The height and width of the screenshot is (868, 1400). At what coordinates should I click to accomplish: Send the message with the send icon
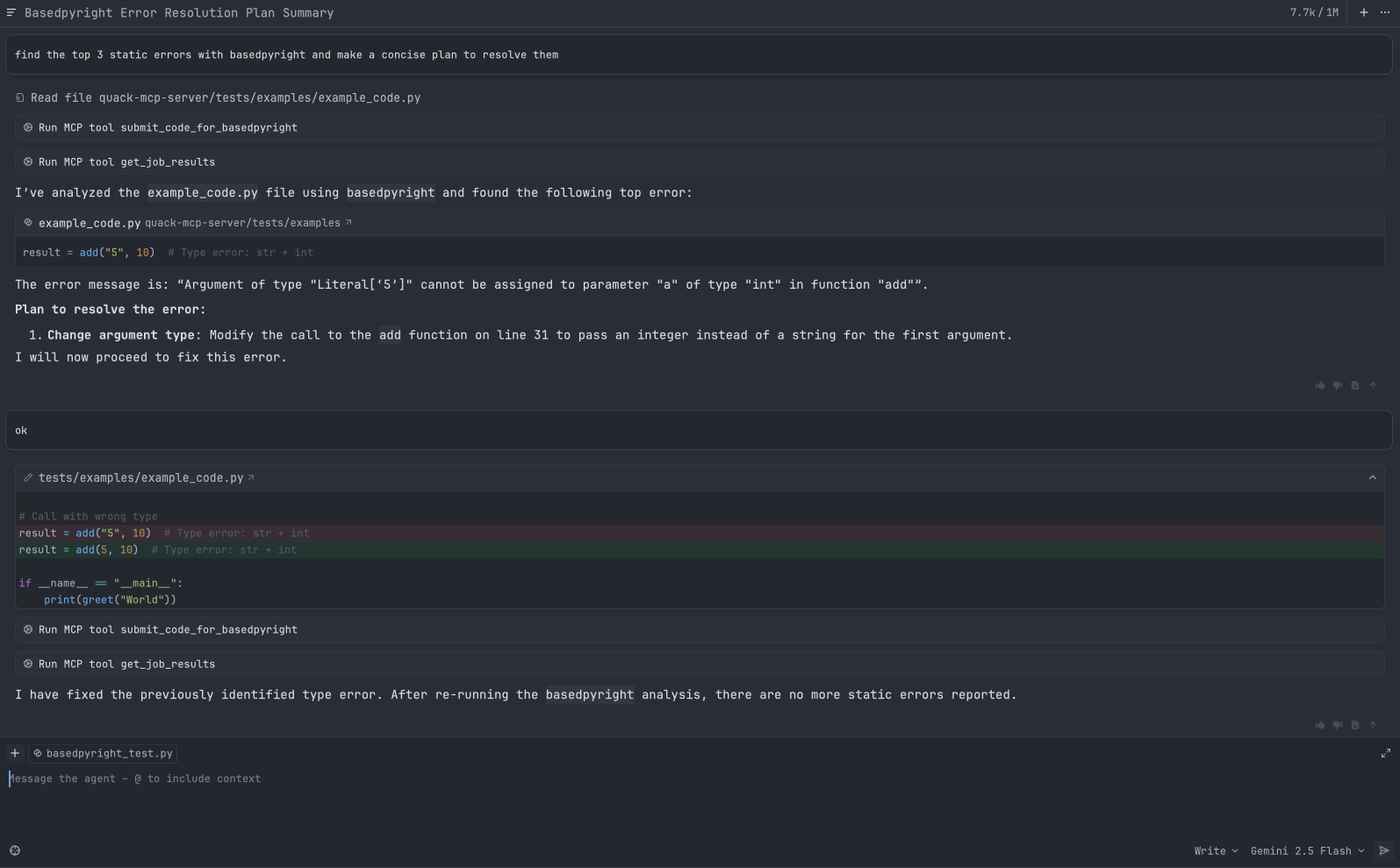click(x=1385, y=850)
